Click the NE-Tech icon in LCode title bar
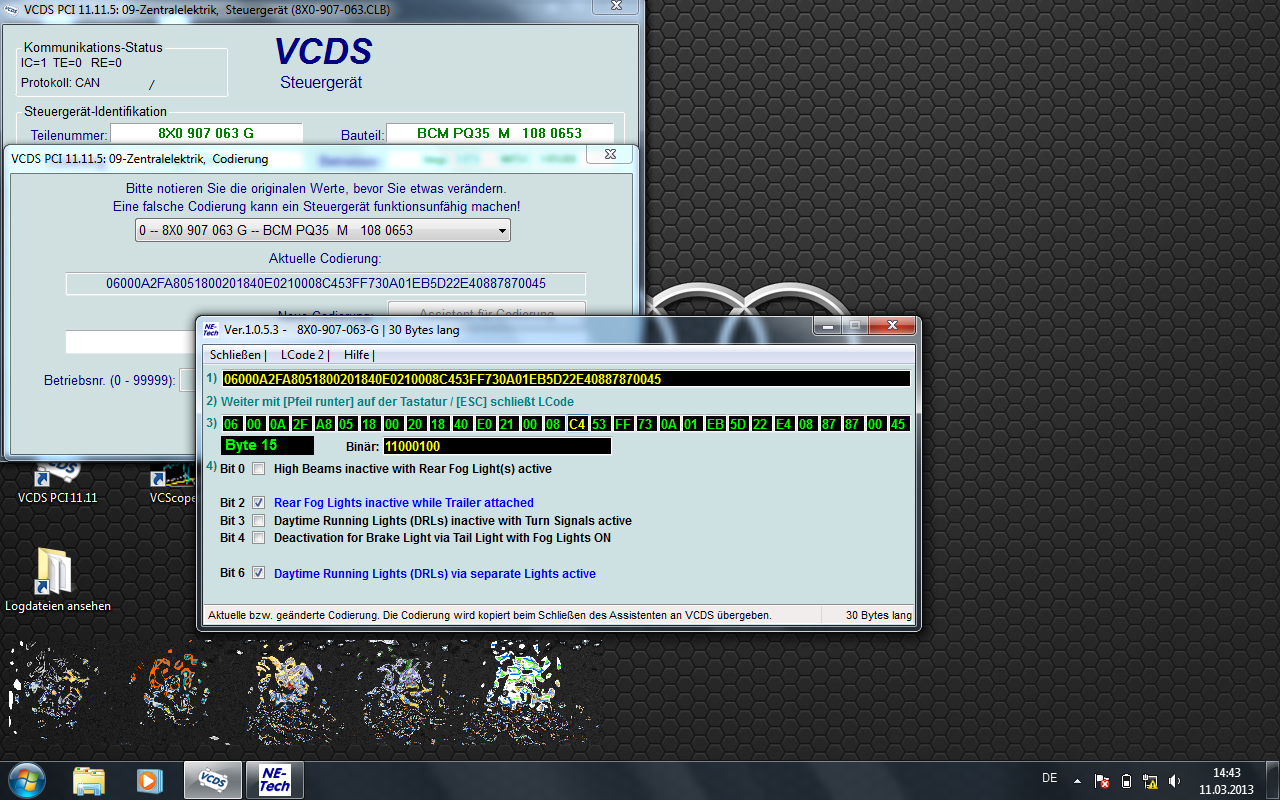Image resolution: width=1280 pixels, height=800 pixels. tap(211, 329)
